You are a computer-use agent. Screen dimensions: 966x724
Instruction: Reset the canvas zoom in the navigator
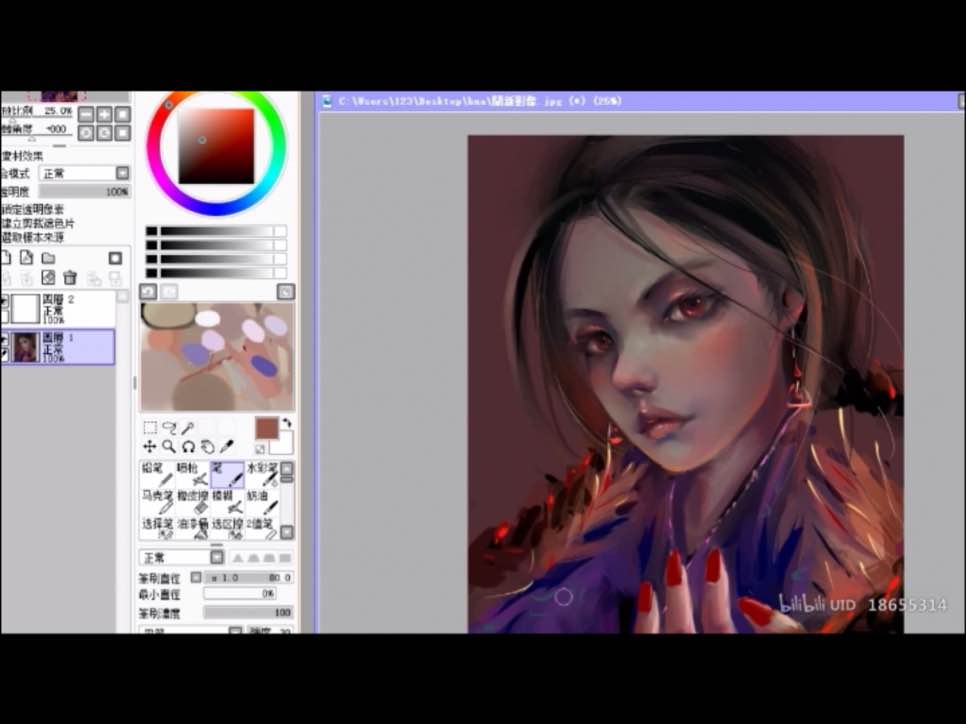tap(123, 114)
